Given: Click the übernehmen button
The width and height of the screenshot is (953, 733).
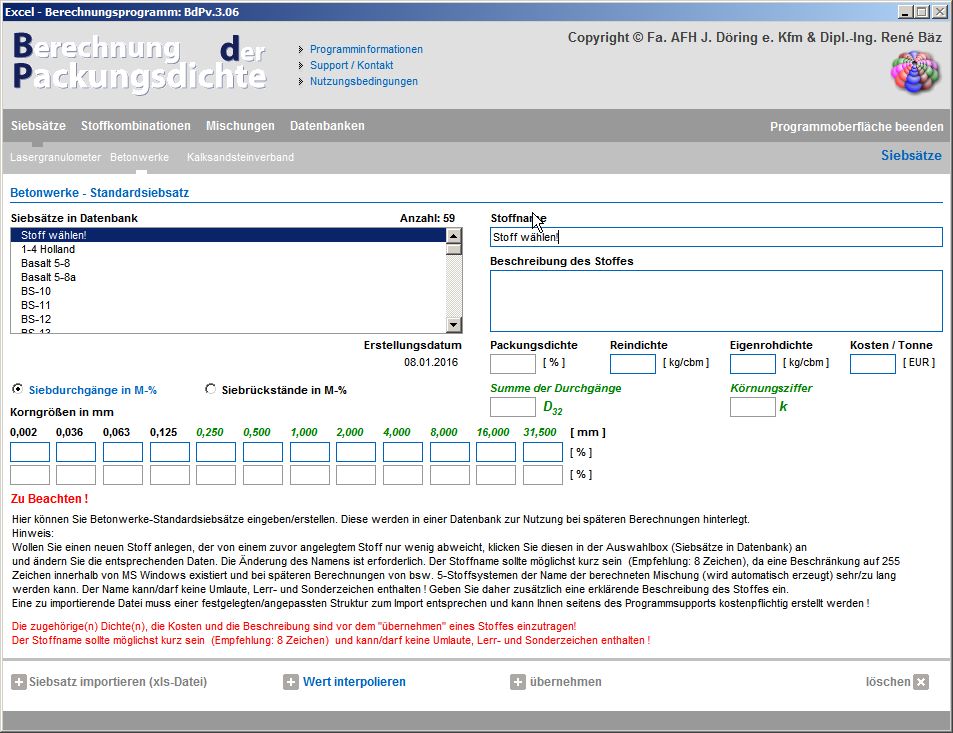Looking at the screenshot, I should 565,682.
